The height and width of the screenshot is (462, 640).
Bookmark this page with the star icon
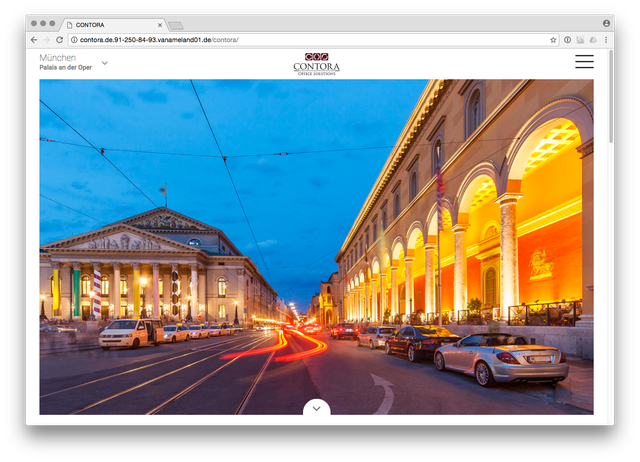point(553,40)
